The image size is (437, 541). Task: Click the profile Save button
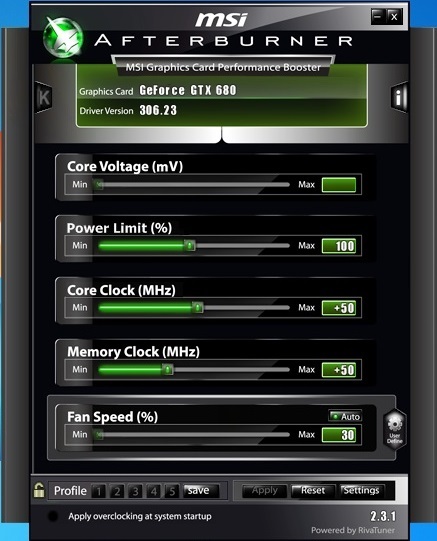point(201,490)
